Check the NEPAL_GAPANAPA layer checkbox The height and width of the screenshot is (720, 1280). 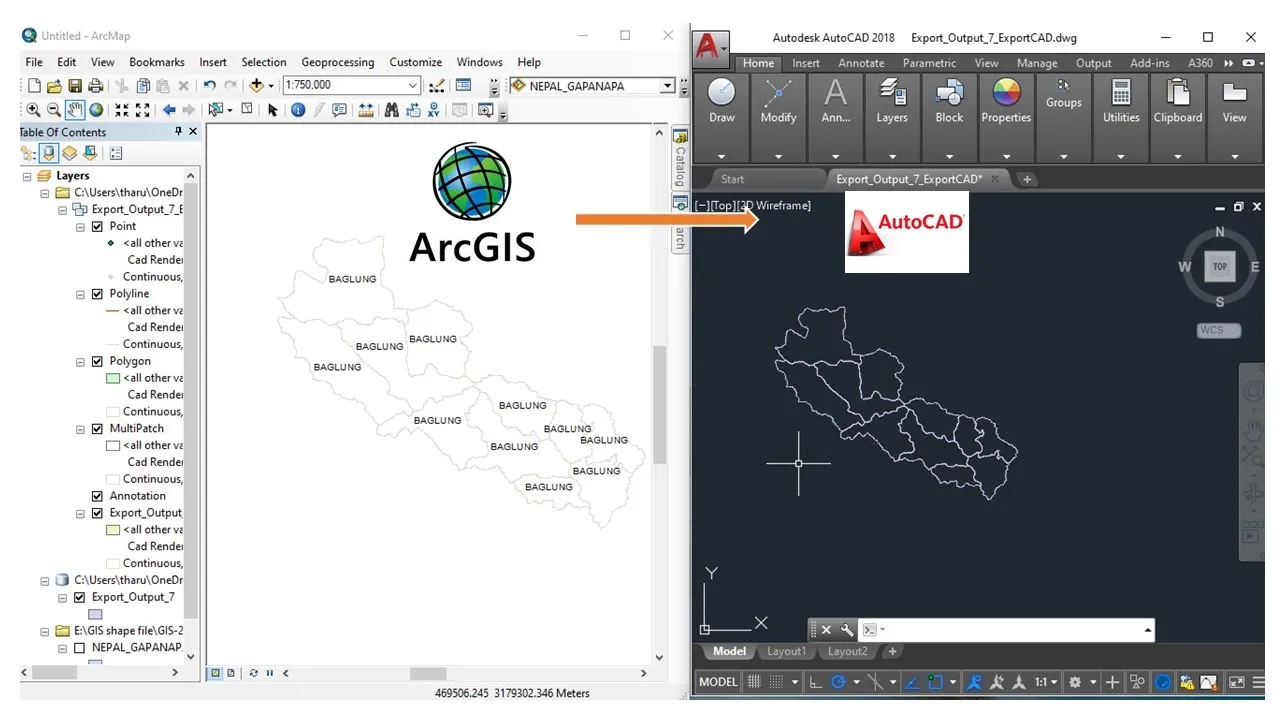[79, 648]
